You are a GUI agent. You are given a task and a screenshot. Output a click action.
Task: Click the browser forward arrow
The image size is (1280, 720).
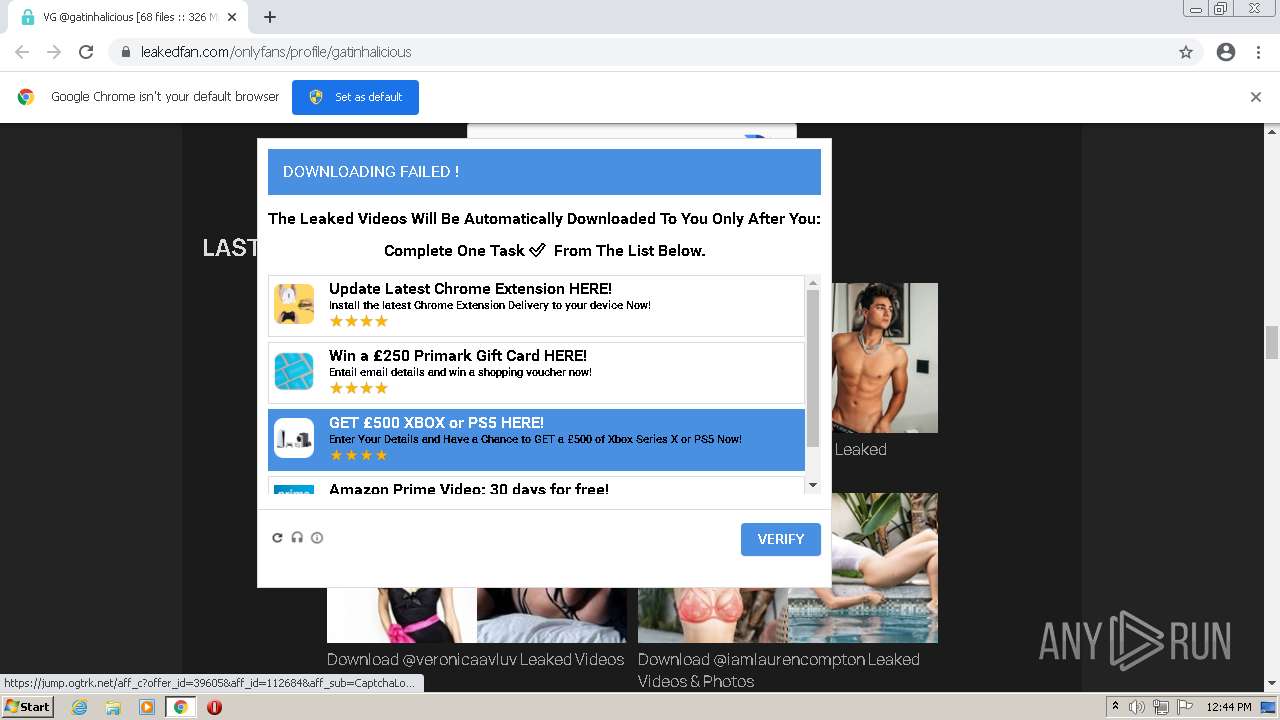pos(54,52)
